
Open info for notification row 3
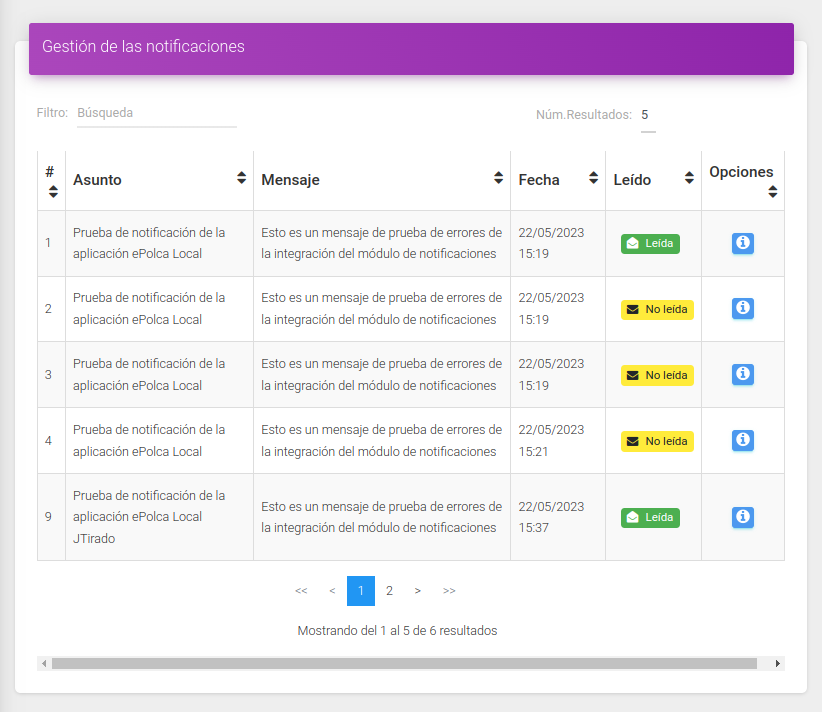[x=742, y=374]
